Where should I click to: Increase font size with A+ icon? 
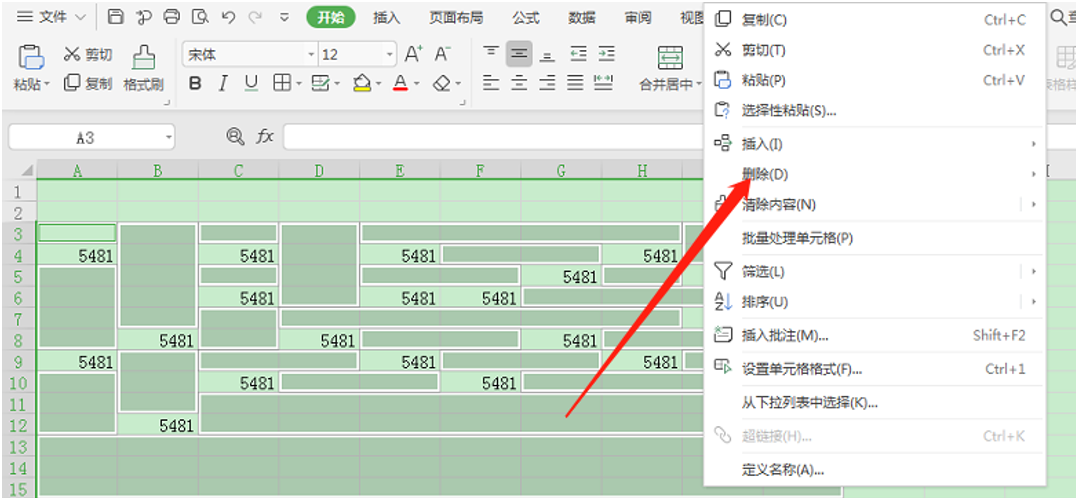coord(414,54)
